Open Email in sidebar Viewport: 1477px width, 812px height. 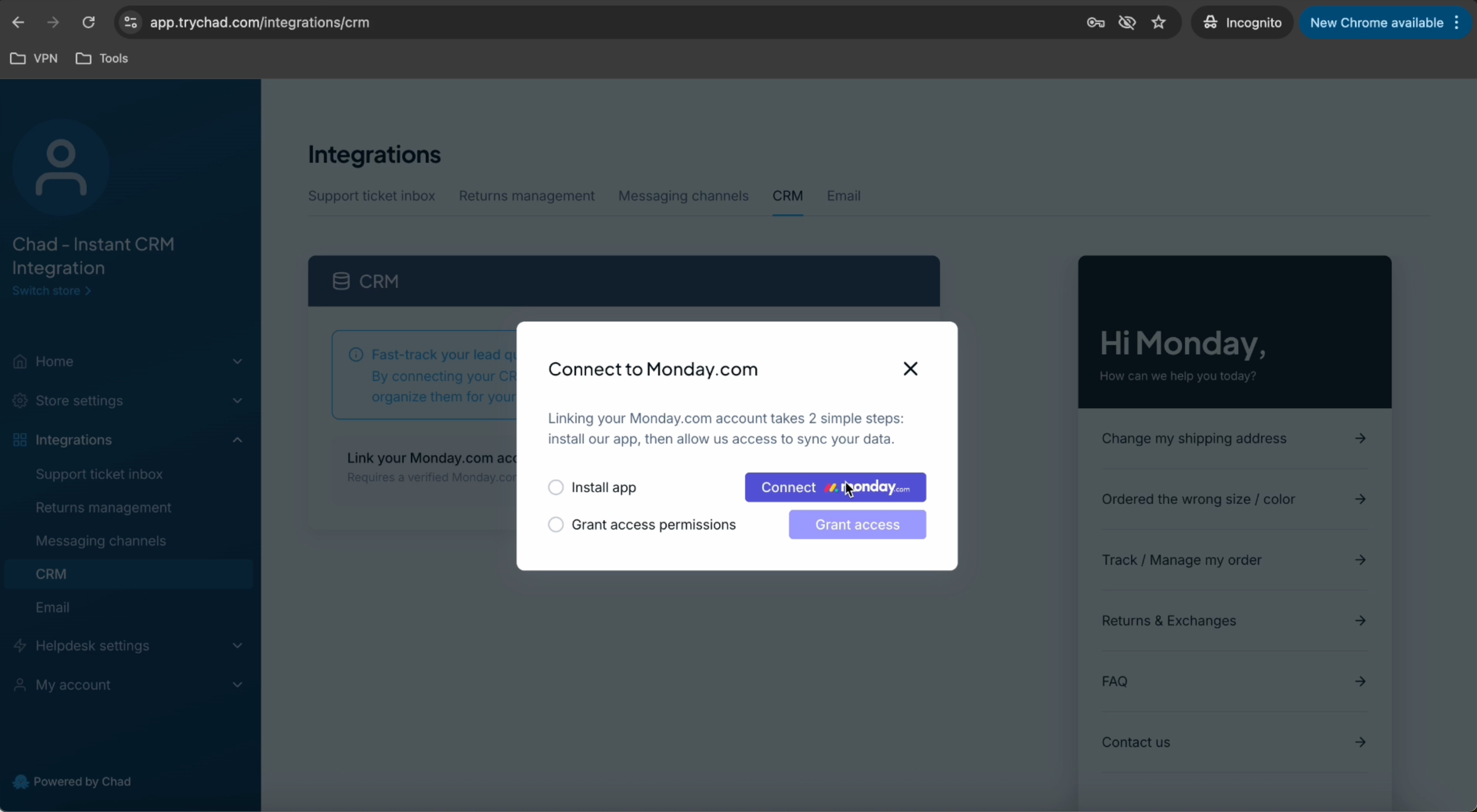coord(52,607)
